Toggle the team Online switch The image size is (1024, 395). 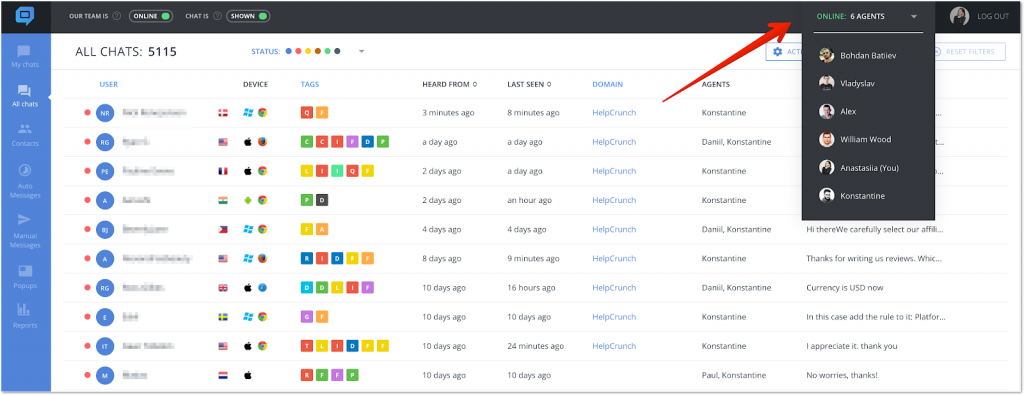coord(151,16)
